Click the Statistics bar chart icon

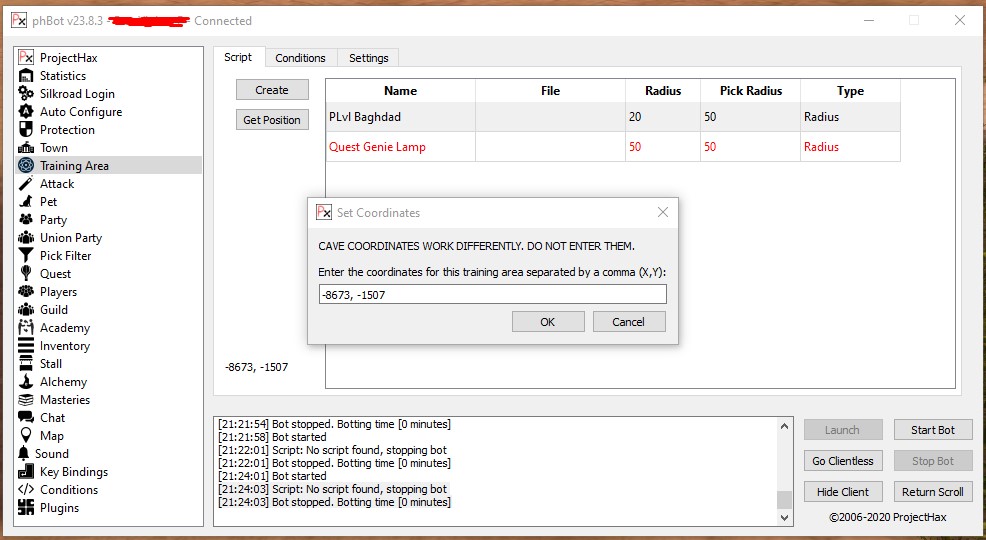[26, 76]
